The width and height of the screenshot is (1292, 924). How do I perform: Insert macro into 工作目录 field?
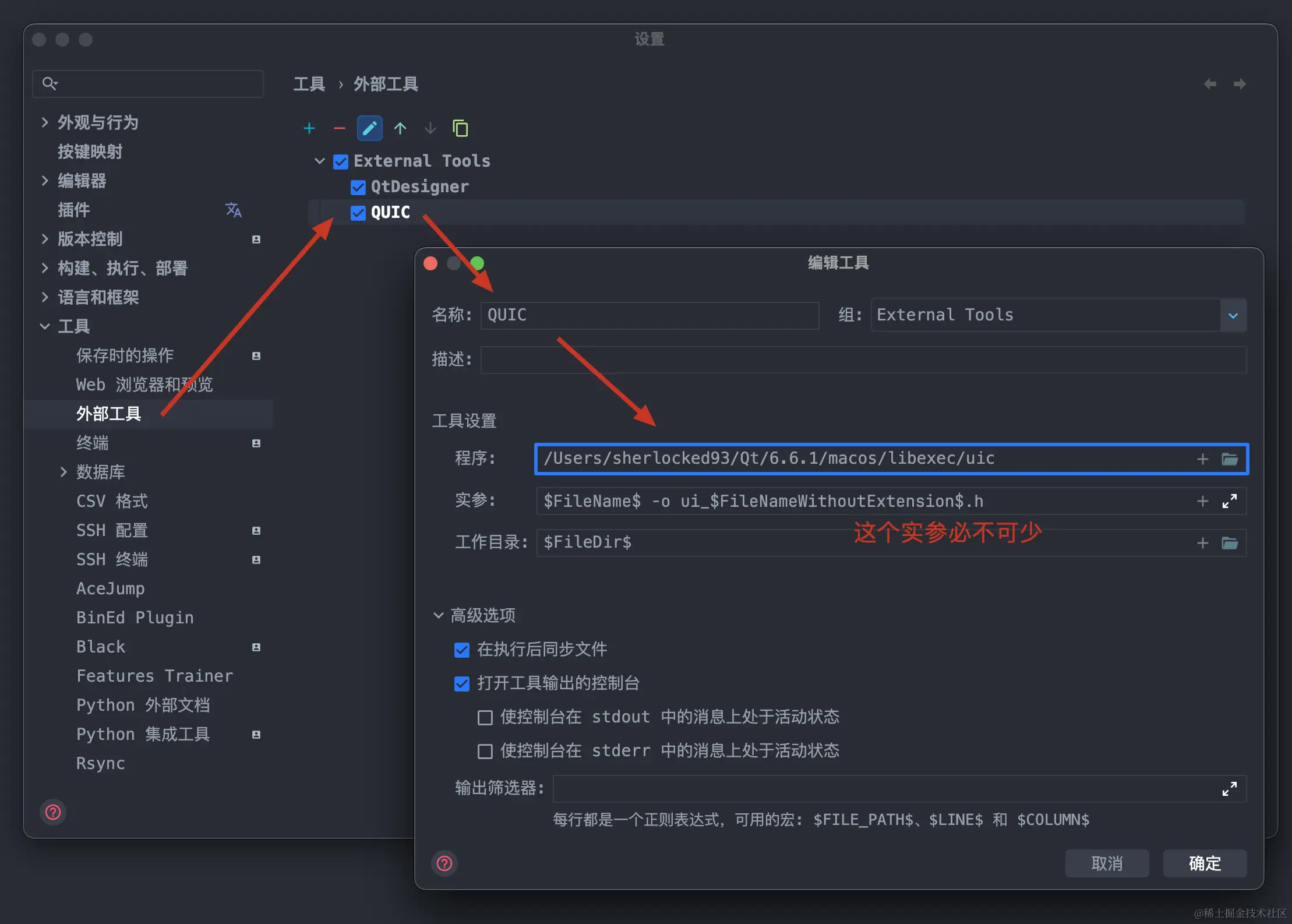coord(1202,543)
